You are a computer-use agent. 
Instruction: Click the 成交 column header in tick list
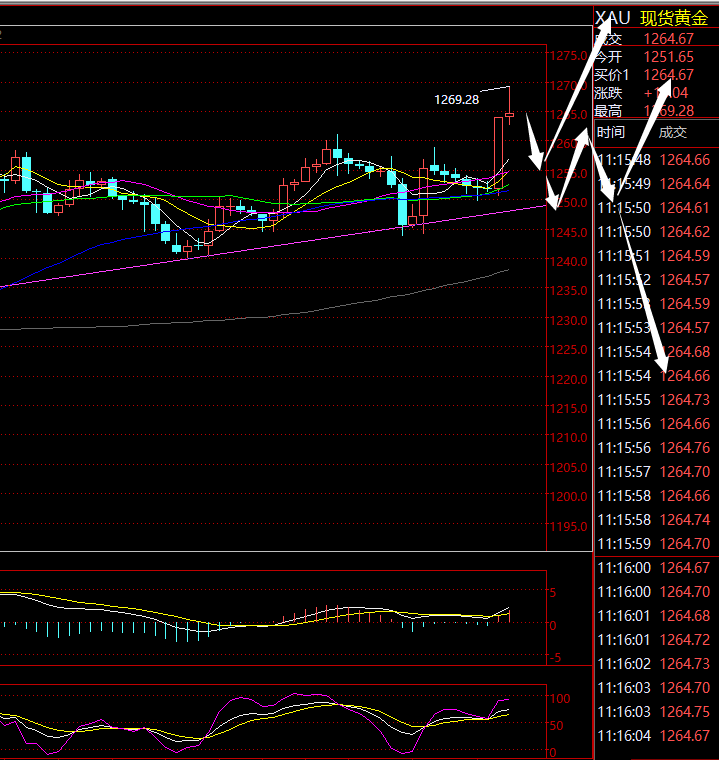pyautogui.click(x=673, y=132)
